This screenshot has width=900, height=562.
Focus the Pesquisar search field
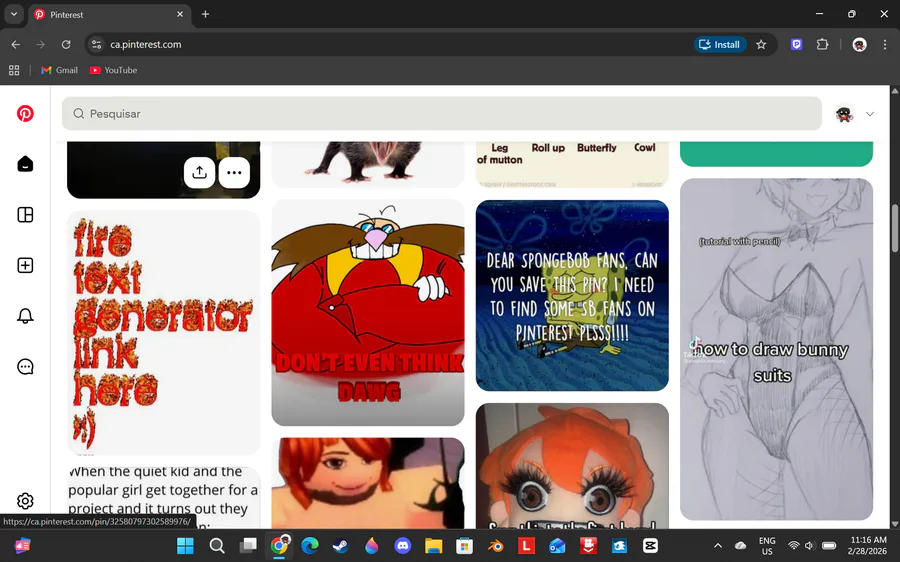pyautogui.click(x=442, y=114)
